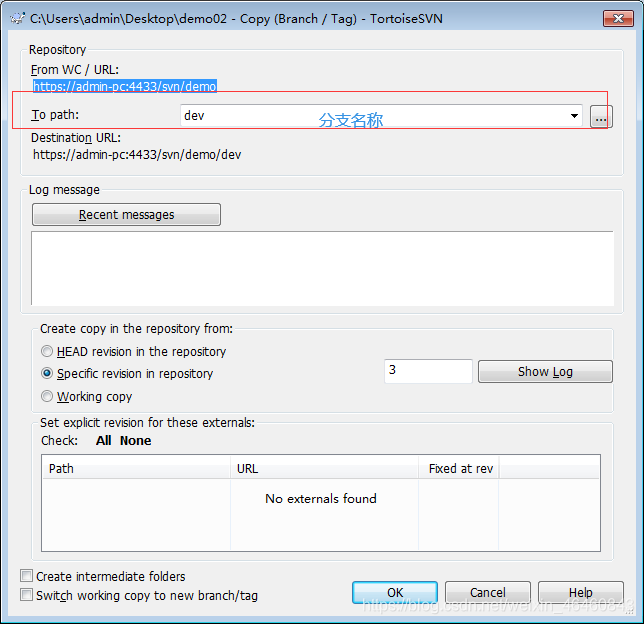Confirm the branch with the OK button

[x=395, y=592]
